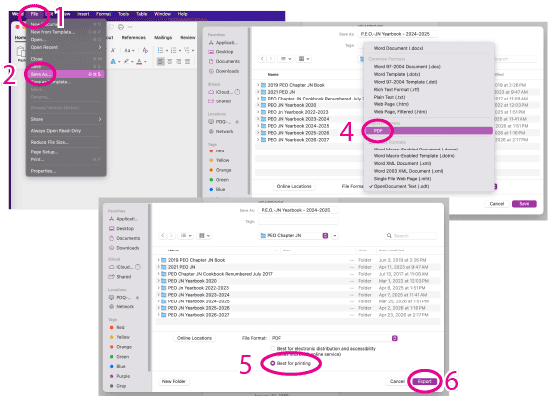
Task: Select Center alignment in the Word ribbon
Action: tap(170, 62)
